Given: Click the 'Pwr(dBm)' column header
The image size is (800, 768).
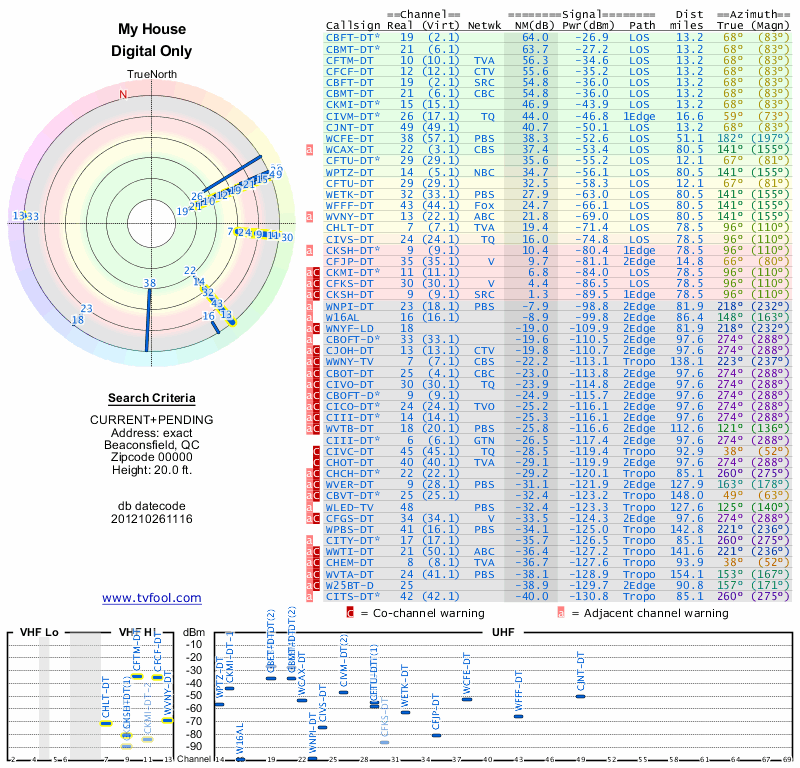Looking at the screenshot, I should [x=588, y=26].
